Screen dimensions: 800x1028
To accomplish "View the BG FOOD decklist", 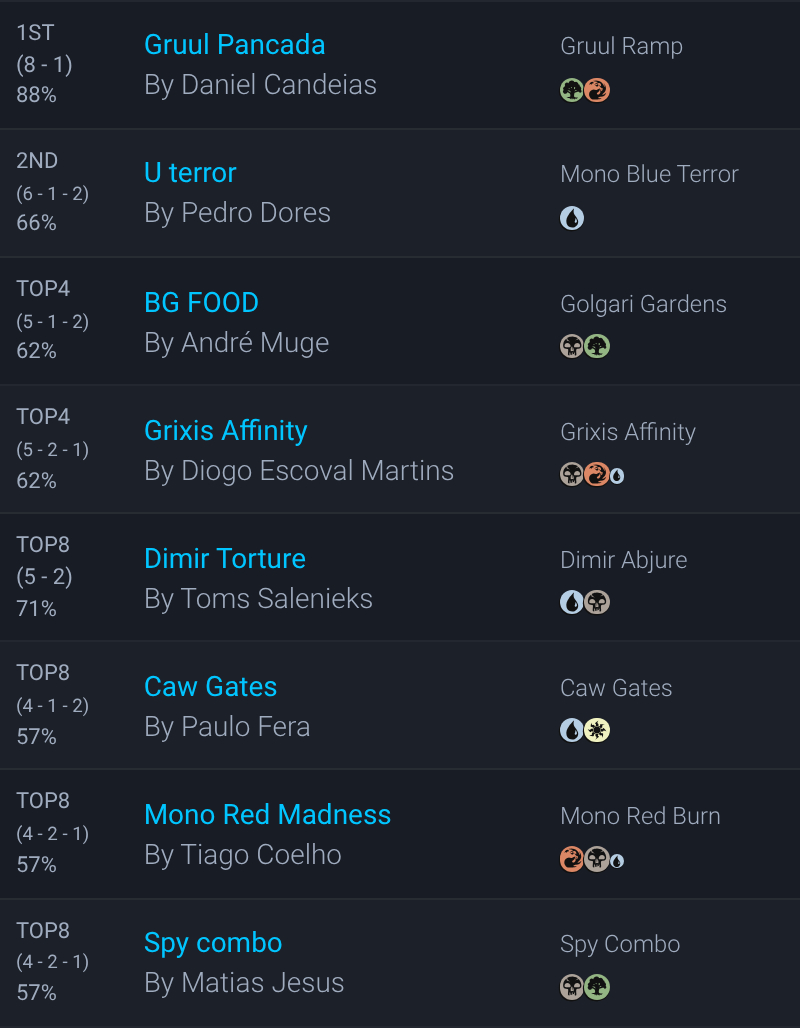I will point(201,302).
